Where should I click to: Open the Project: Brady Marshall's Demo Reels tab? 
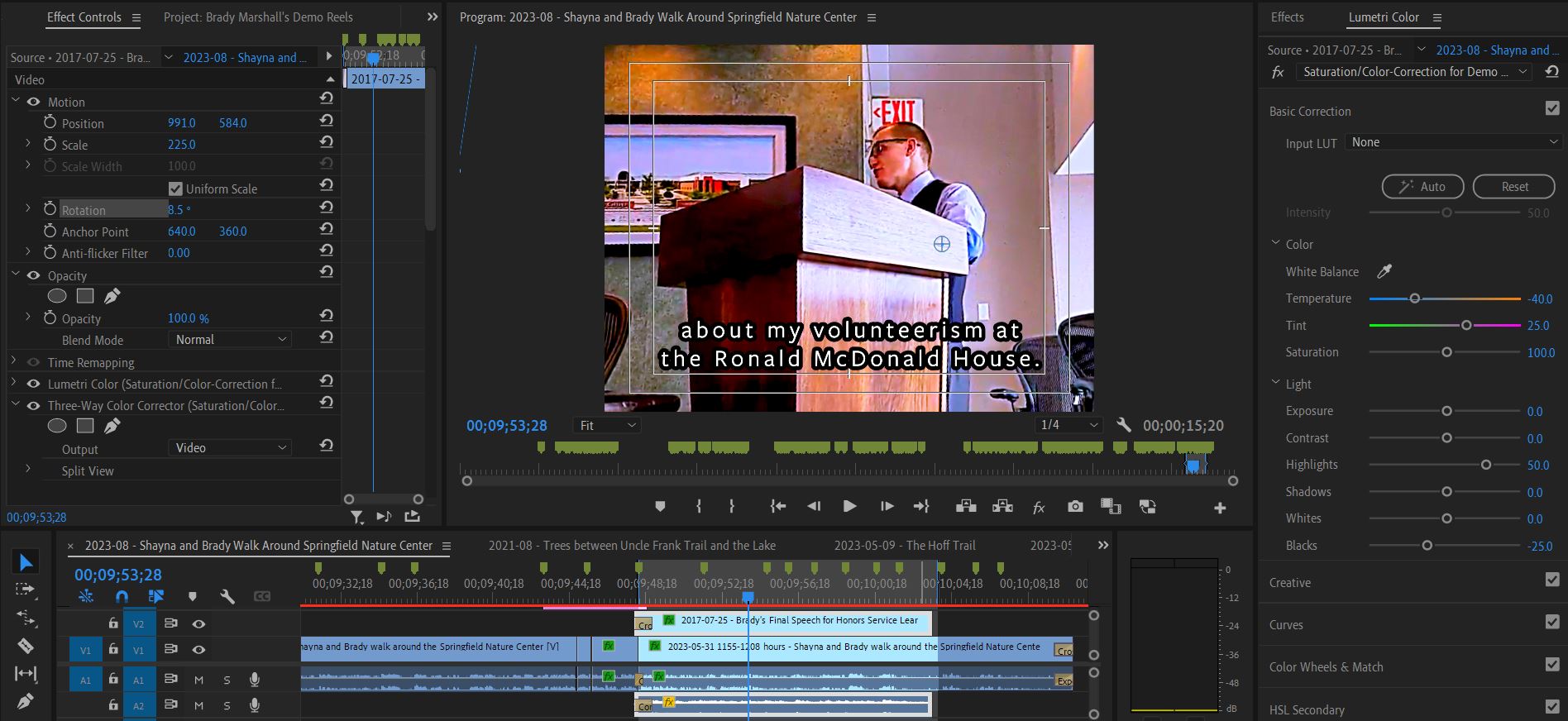pos(258,17)
